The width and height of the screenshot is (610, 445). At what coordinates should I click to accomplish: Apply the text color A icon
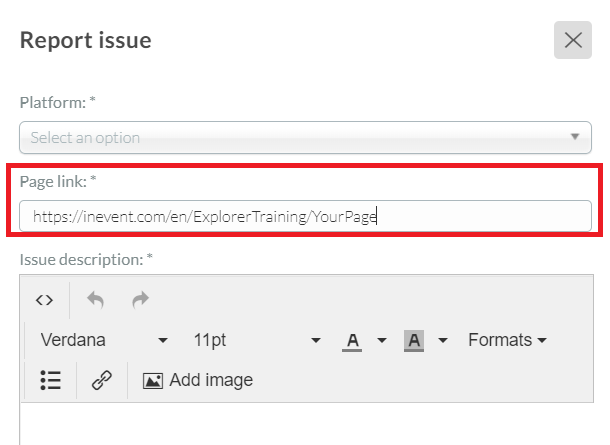[352, 341]
